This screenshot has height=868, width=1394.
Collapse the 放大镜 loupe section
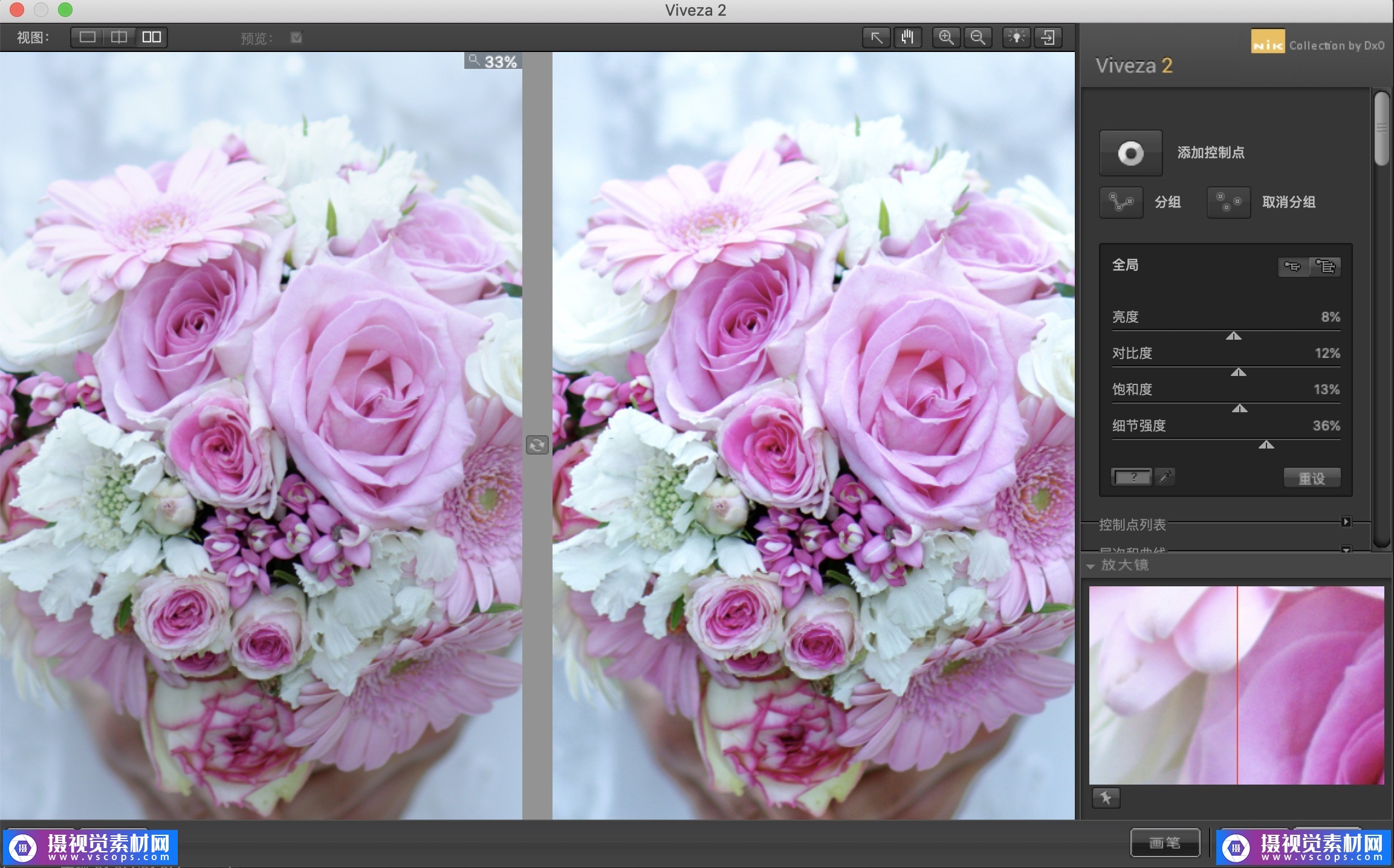(x=1091, y=566)
